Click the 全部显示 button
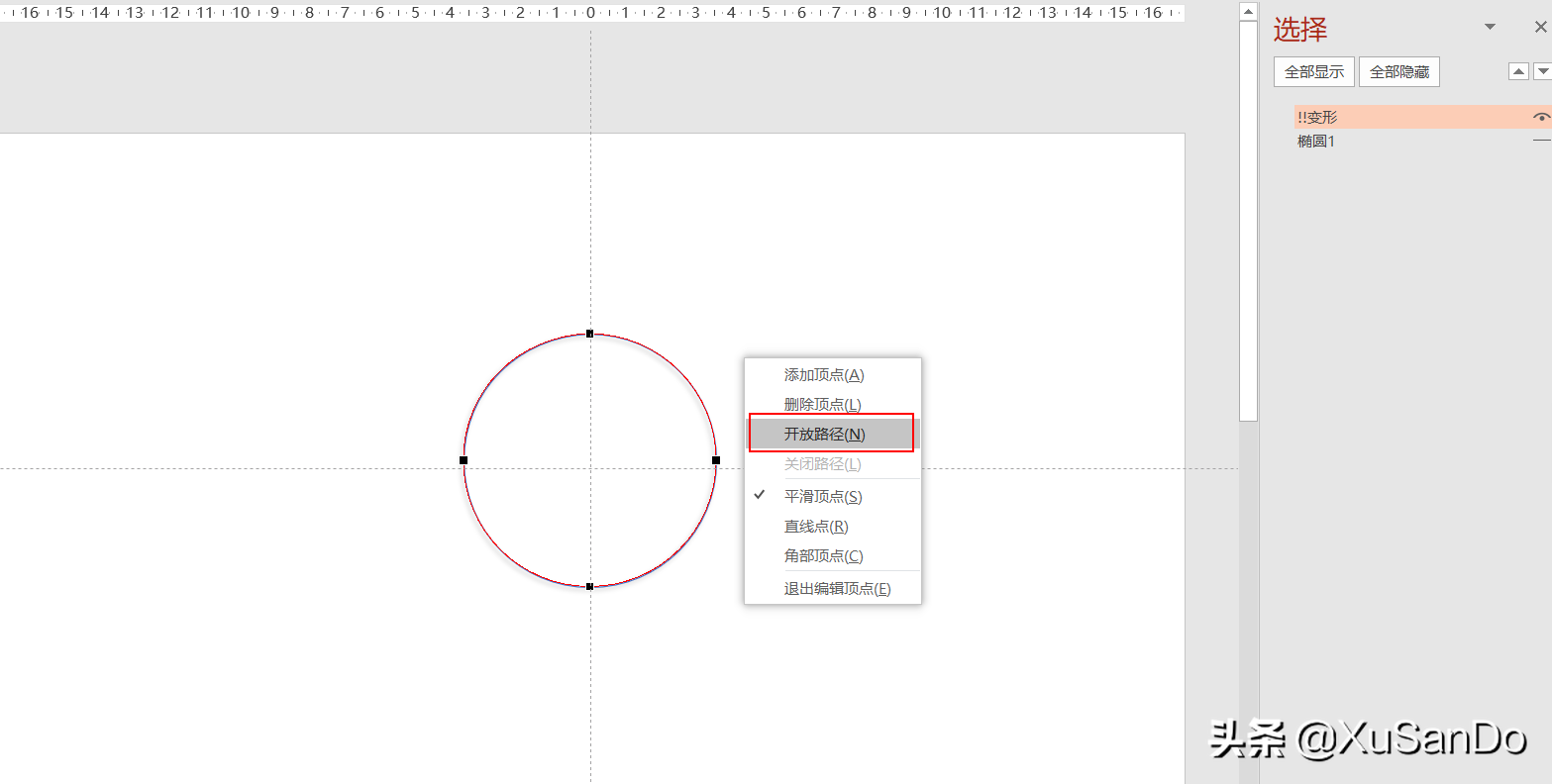The width and height of the screenshot is (1552, 784). [1314, 72]
